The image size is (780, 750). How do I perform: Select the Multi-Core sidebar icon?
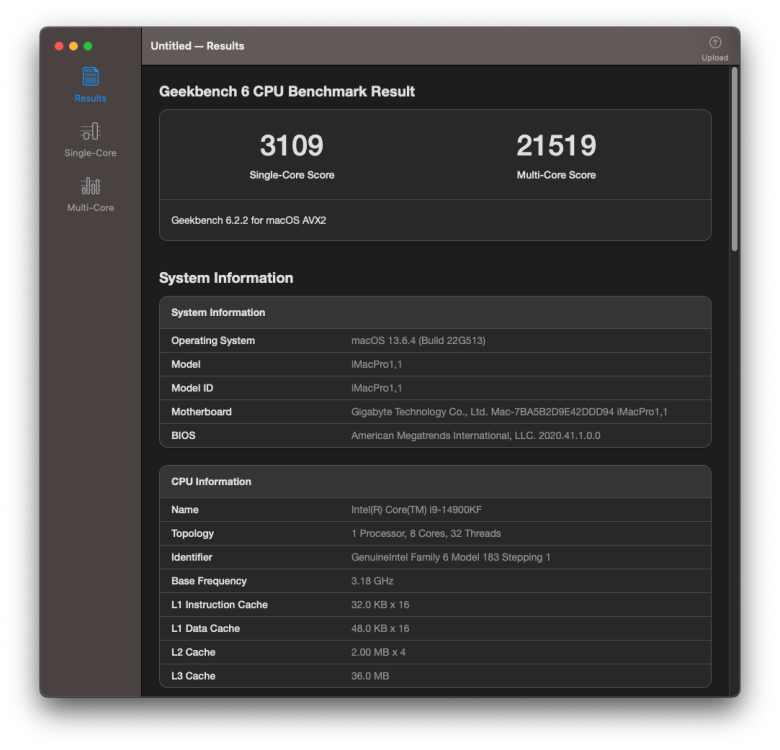click(x=91, y=186)
